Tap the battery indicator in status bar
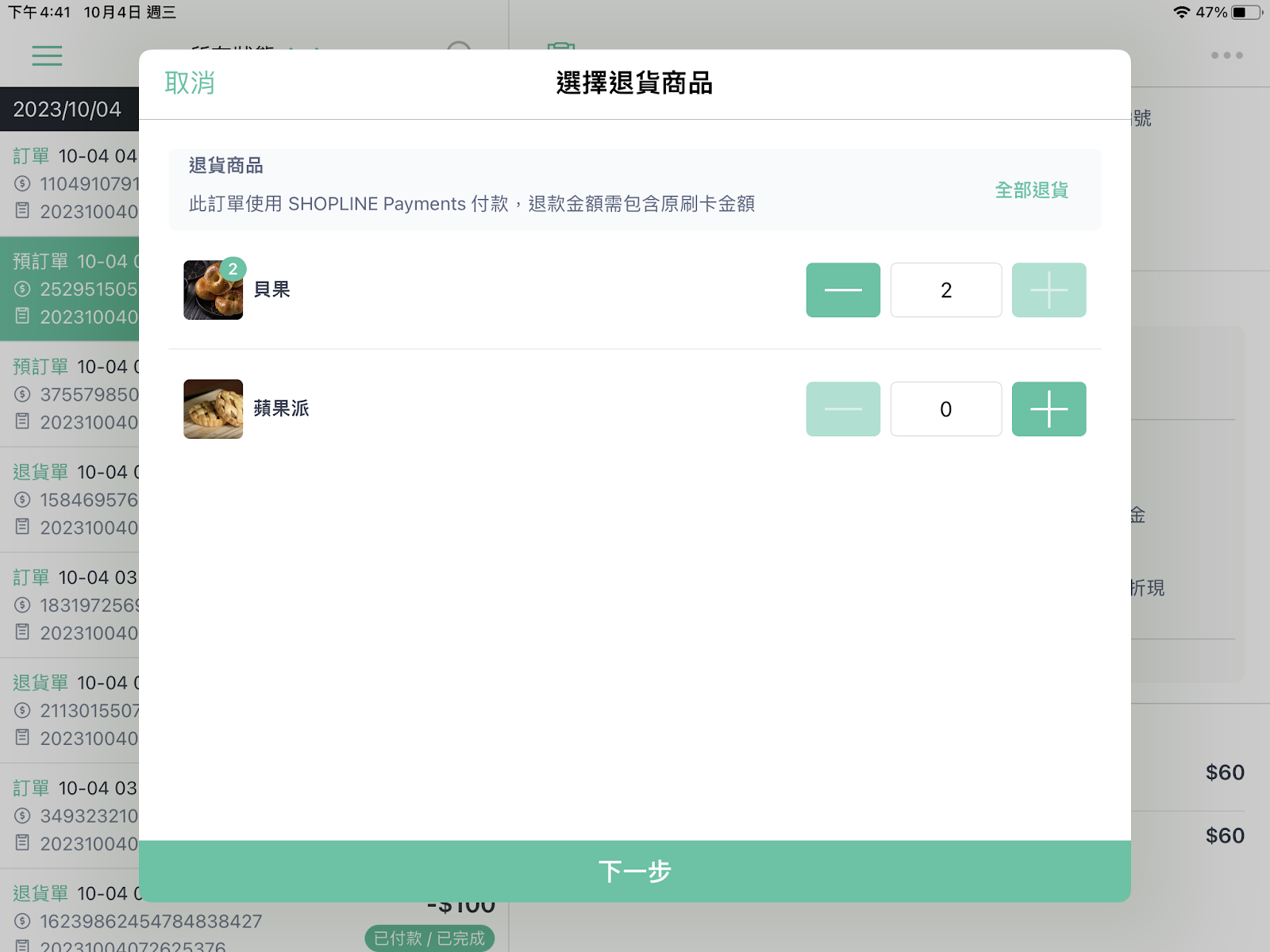Screen dimensions: 1270x952 click(x=1246, y=12)
